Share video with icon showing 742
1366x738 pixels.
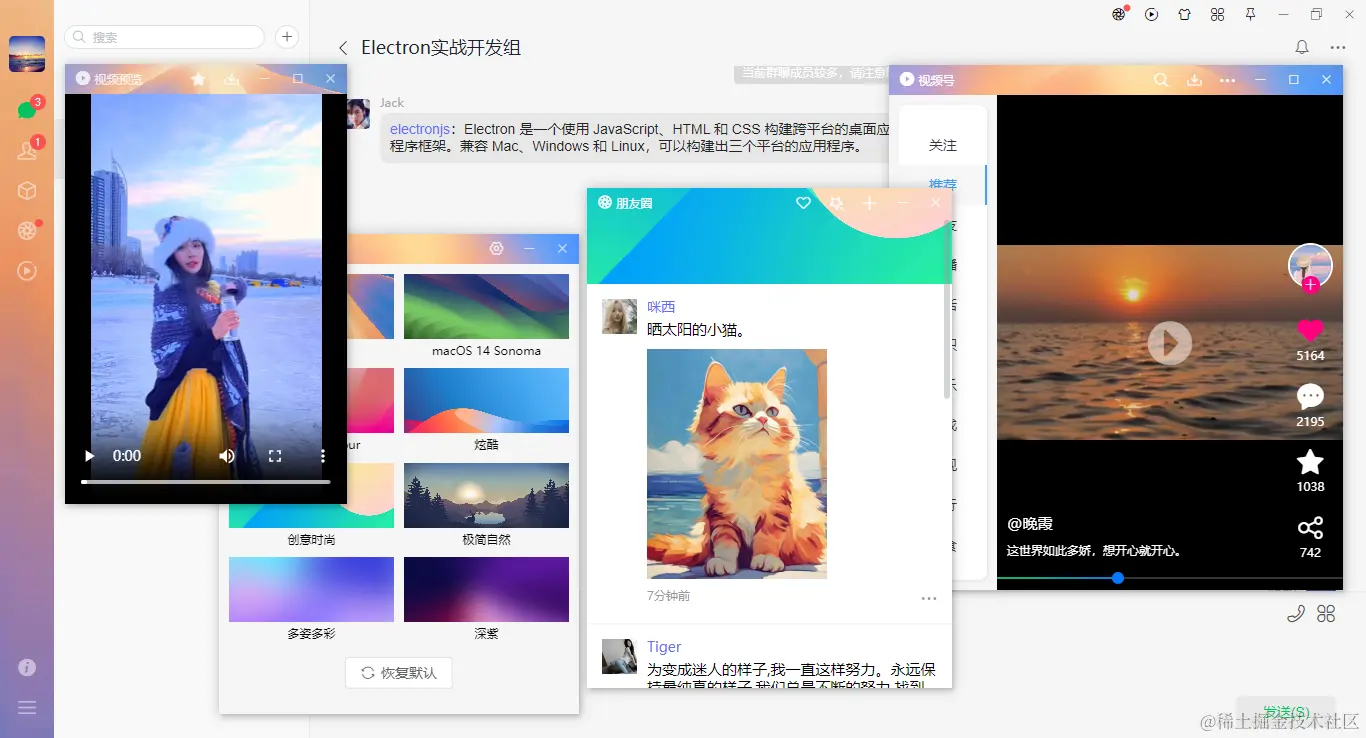1310,528
